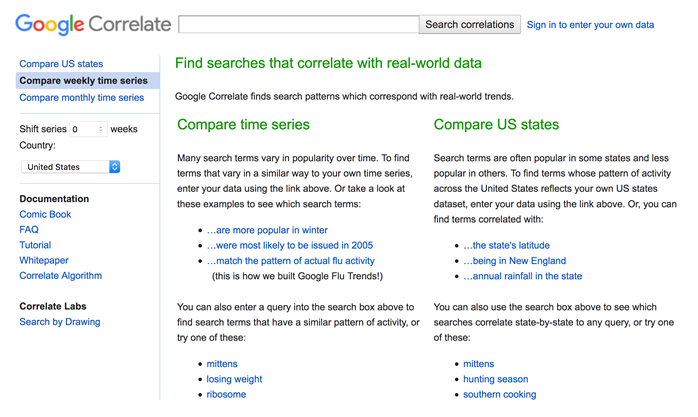Click the 'southern cooking' query link
The height and width of the screenshot is (417, 698).
499,394
